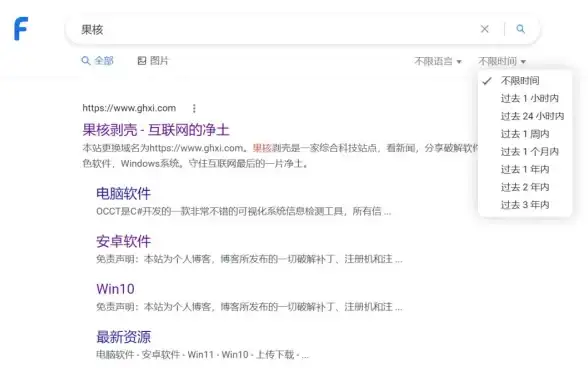Open the three-dot menu beside ghxi.com URL
Screen dimensions: 588x368
point(194,108)
